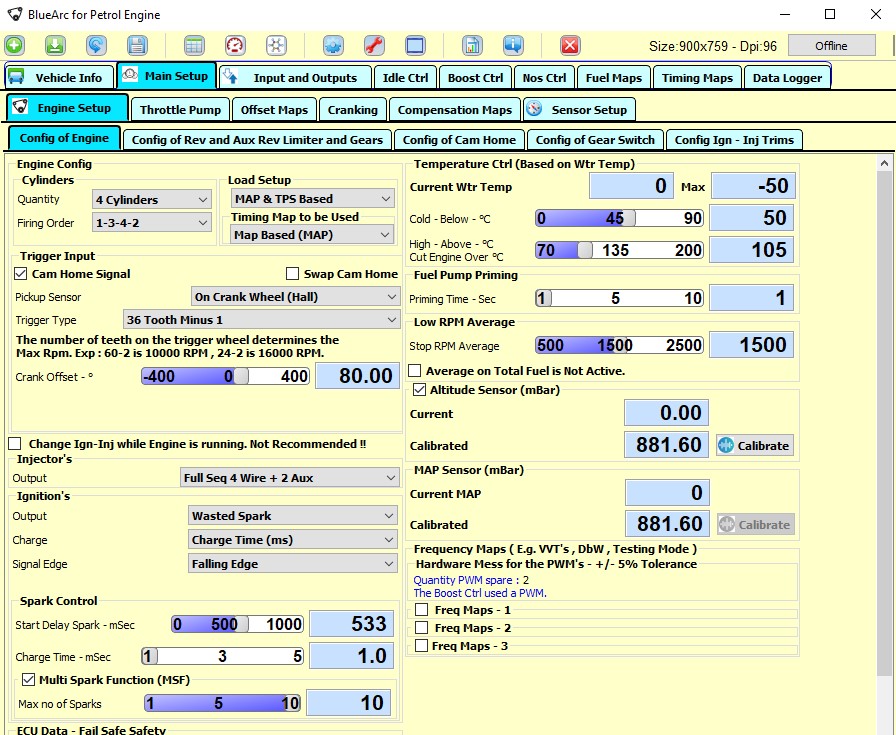Click the Offline status button
This screenshot has width=896, height=735.
coord(830,46)
